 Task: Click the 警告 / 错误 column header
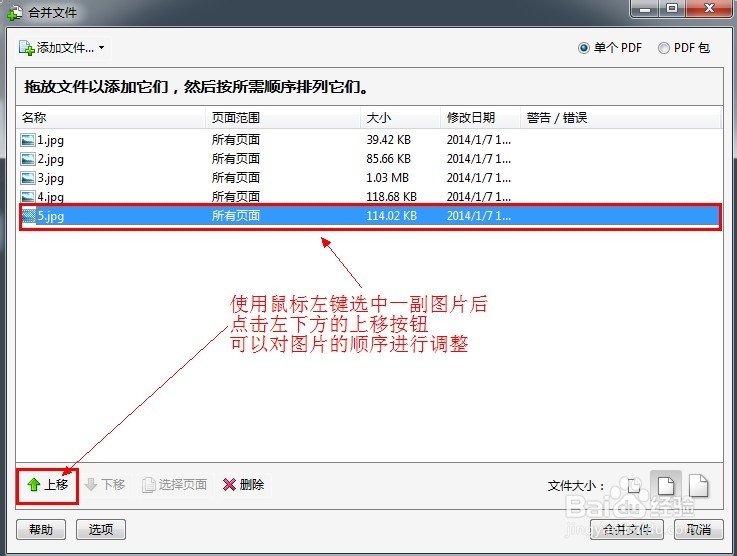point(620,117)
